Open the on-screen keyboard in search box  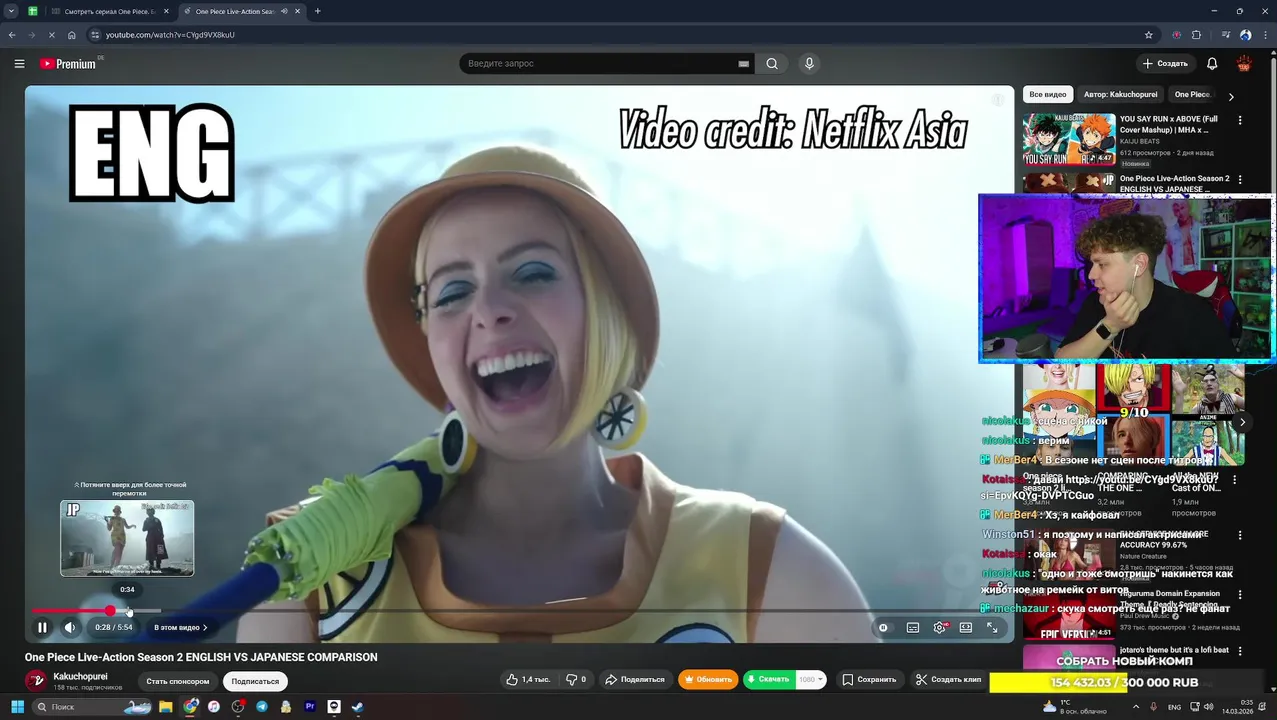coord(743,63)
